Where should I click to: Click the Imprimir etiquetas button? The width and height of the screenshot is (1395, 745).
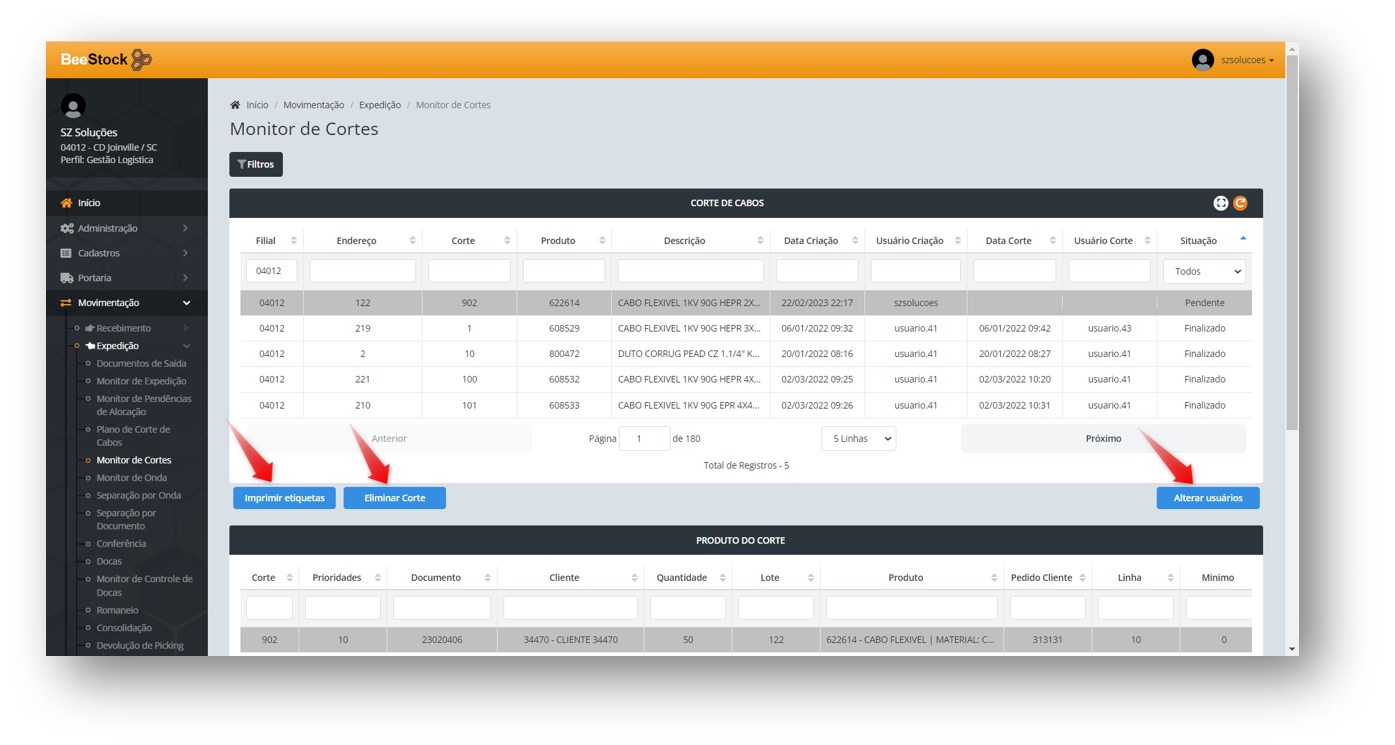point(285,498)
